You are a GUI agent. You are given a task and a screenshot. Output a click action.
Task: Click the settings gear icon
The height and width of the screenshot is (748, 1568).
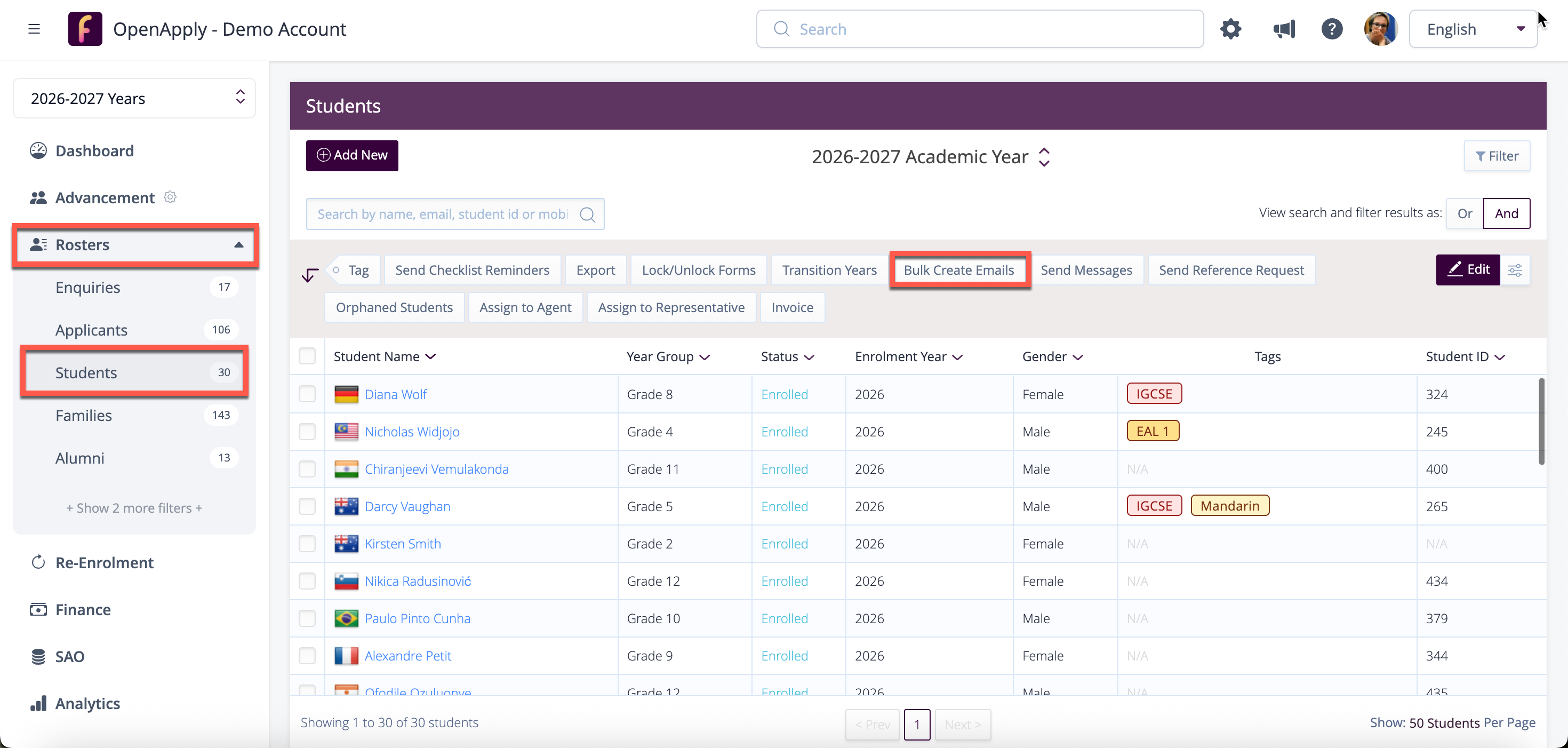[x=1230, y=29]
